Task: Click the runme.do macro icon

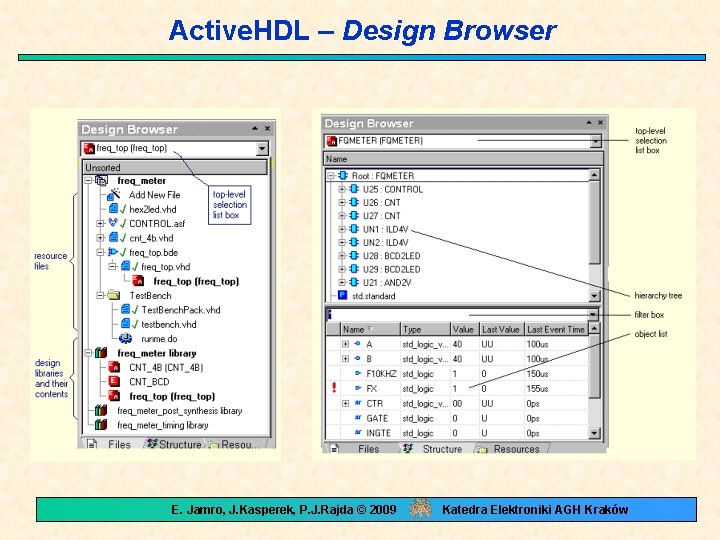Action: tap(125, 338)
